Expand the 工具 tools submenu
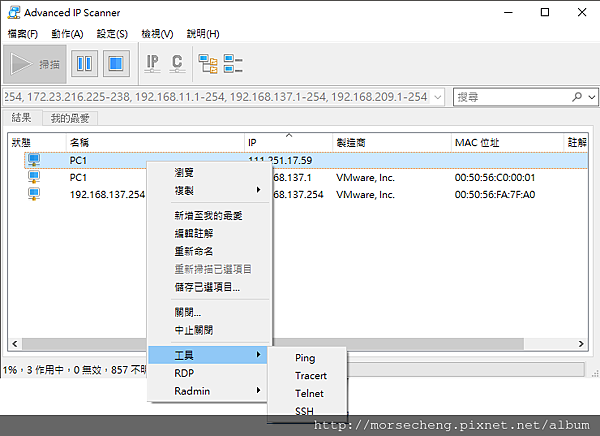The height and width of the screenshot is (436, 600). [x=208, y=355]
